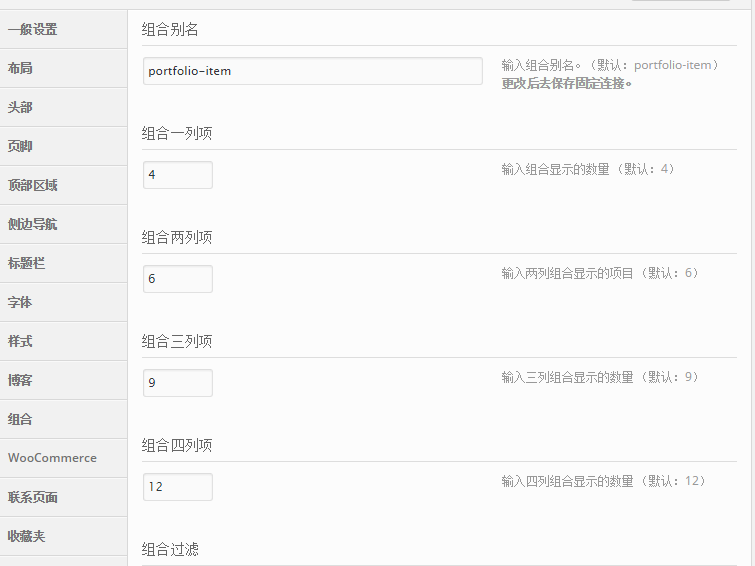Click the 组合三列项 section heading

[x=177, y=342]
